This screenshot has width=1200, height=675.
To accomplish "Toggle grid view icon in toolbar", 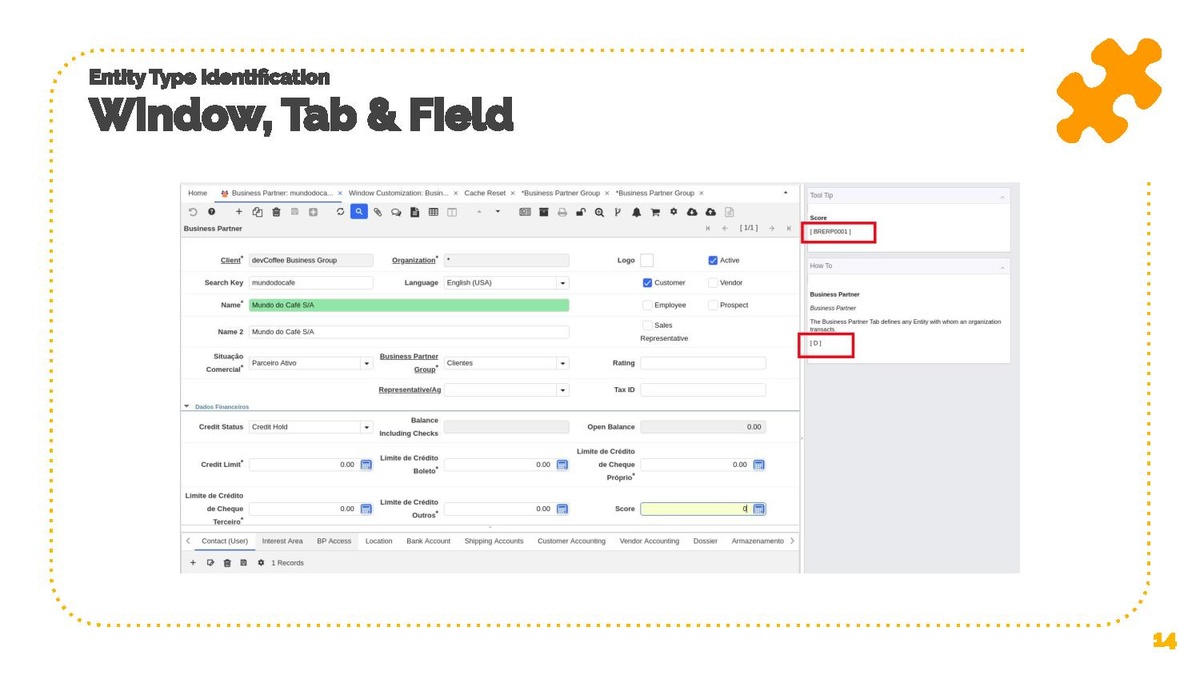I will [x=433, y=212].
